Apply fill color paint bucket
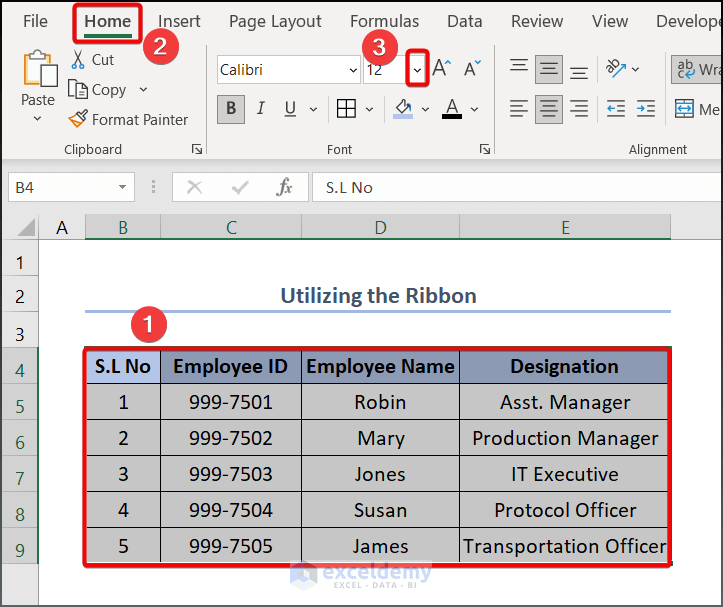The height and width of the screenshot is (607, 723). click(403, 109)
